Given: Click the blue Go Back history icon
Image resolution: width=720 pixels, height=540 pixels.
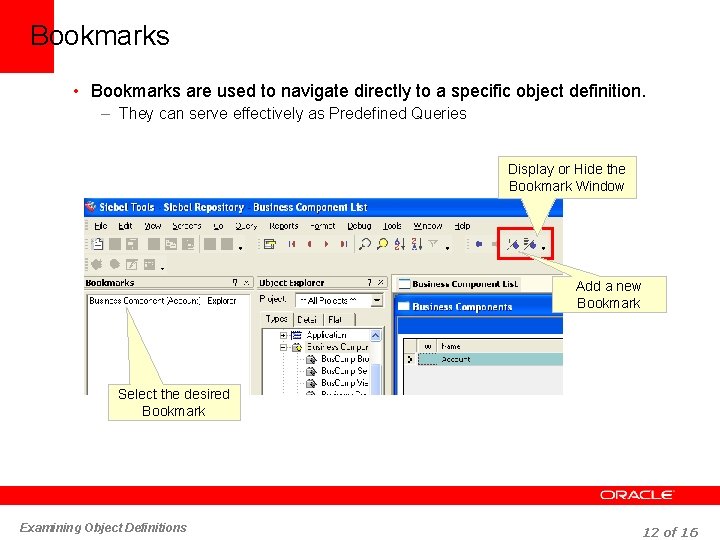Looking at the screenshot, I should tap(479, 244).
